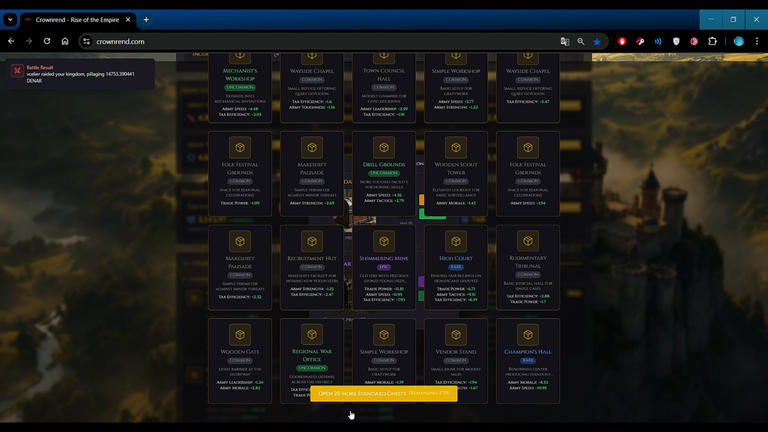Select Simple Workshop card with Army Strength
Viewport: 768px width, 432px height.
point(456,87)
